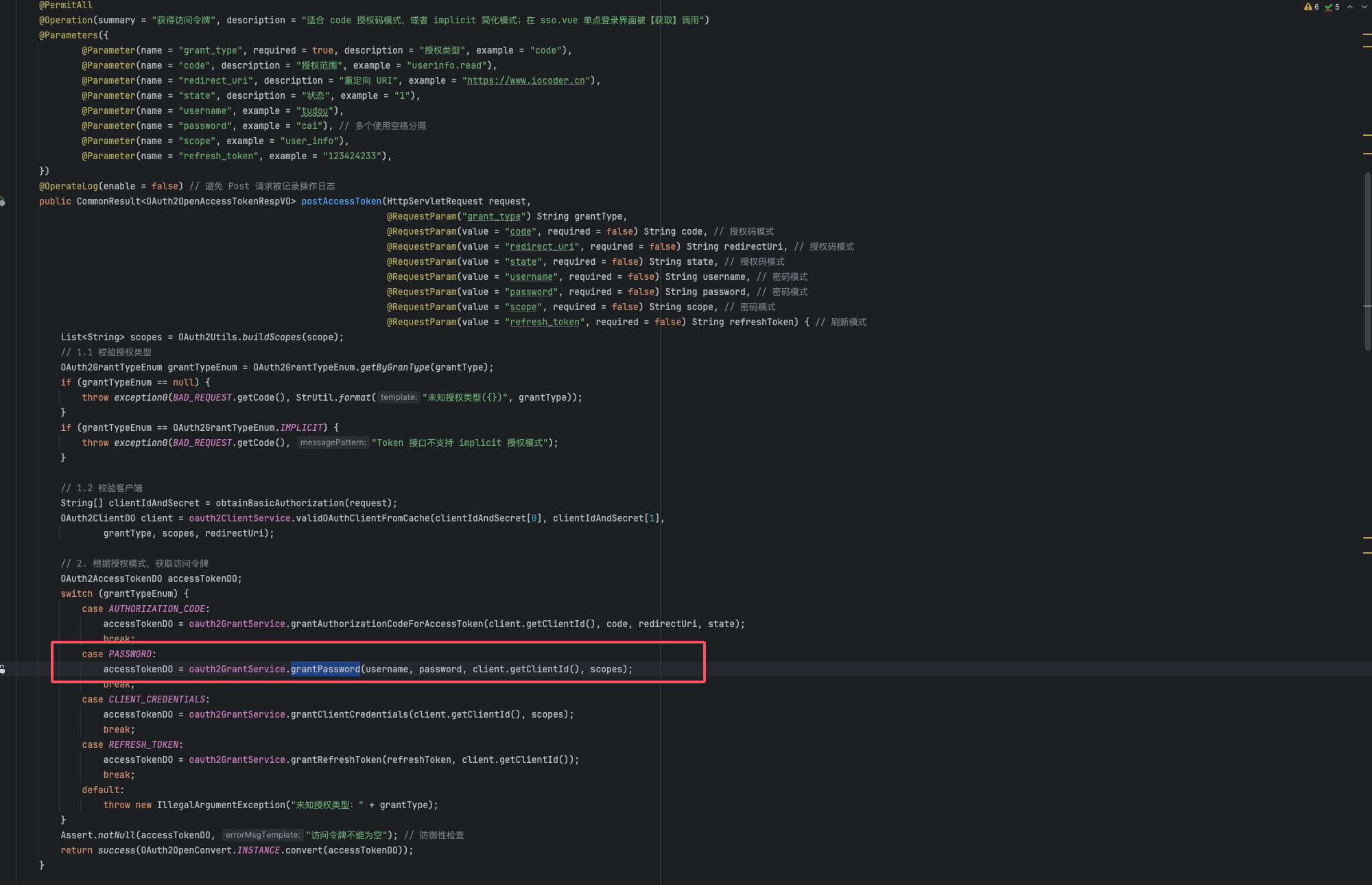
Task: Open the warnings indicator showing 6
Action: click(1311, 7)
